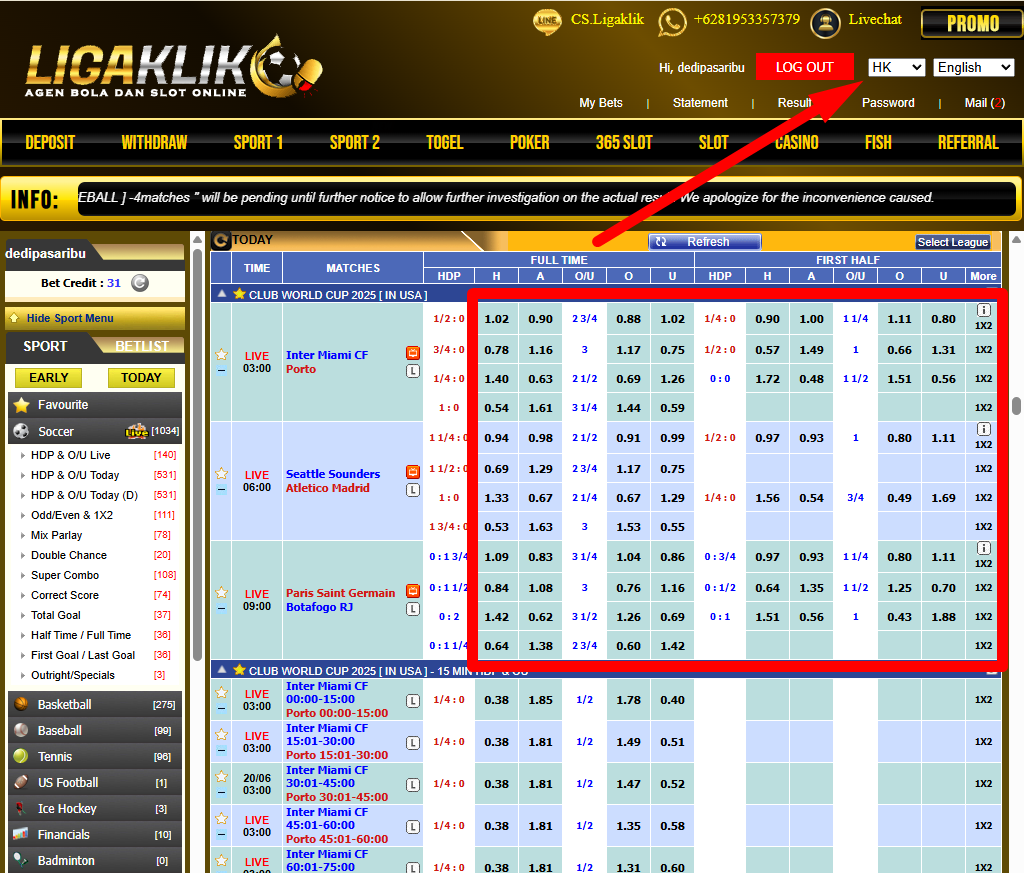Click the LOG OUT button

805,67
